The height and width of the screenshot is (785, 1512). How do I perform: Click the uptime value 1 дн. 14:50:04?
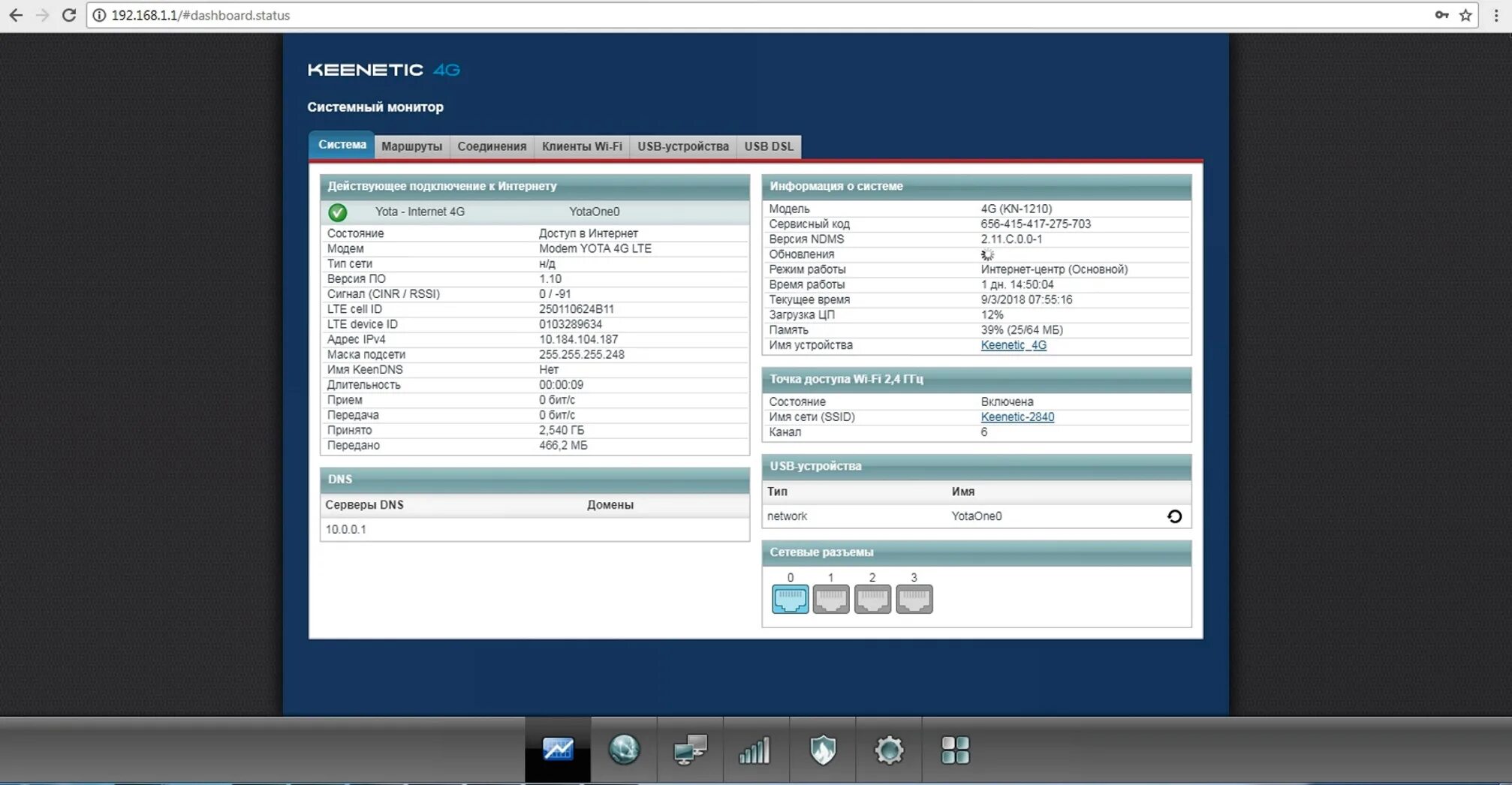coord(1017,284)
